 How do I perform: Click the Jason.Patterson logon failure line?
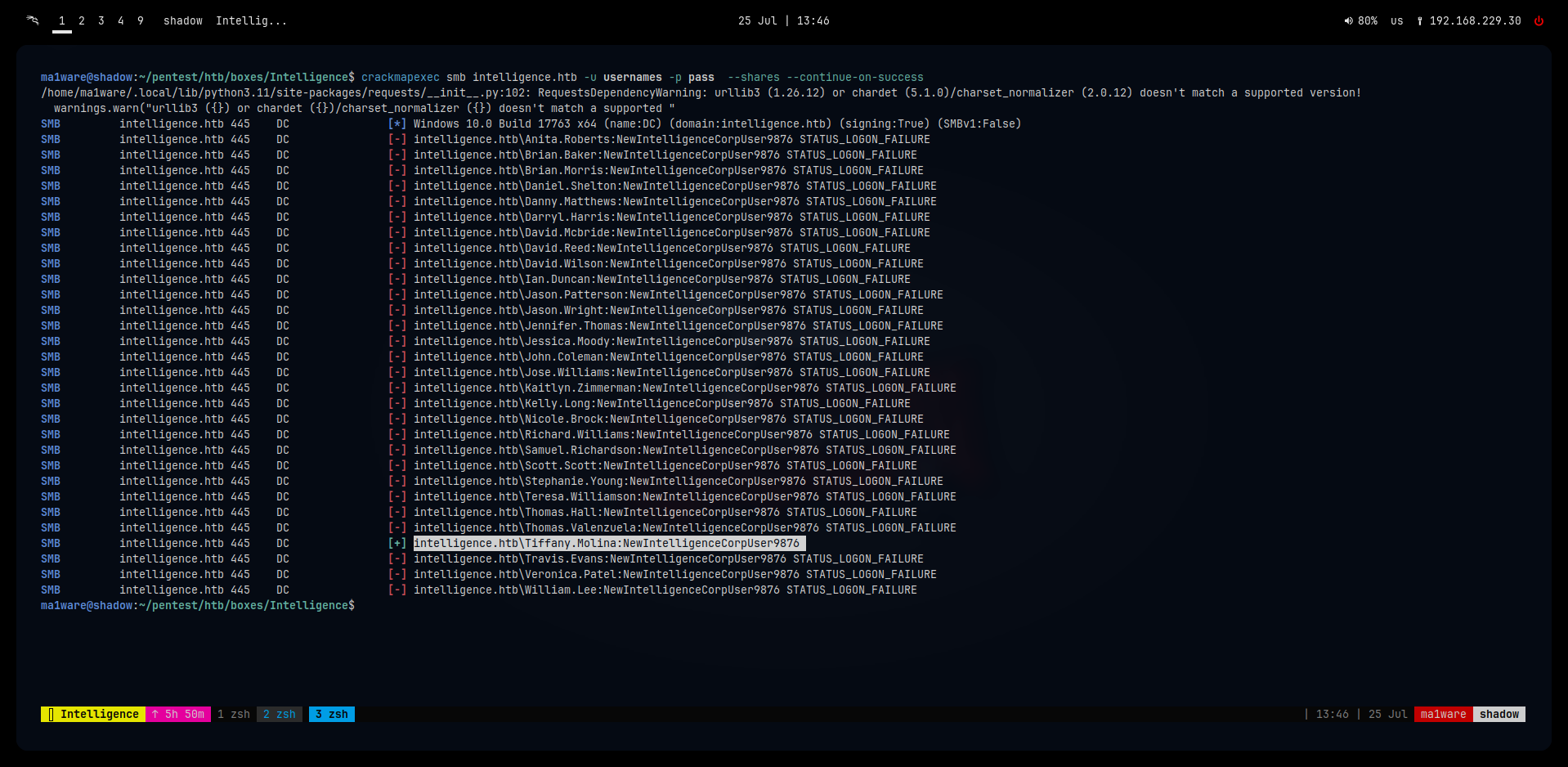[x=679, y=295]
